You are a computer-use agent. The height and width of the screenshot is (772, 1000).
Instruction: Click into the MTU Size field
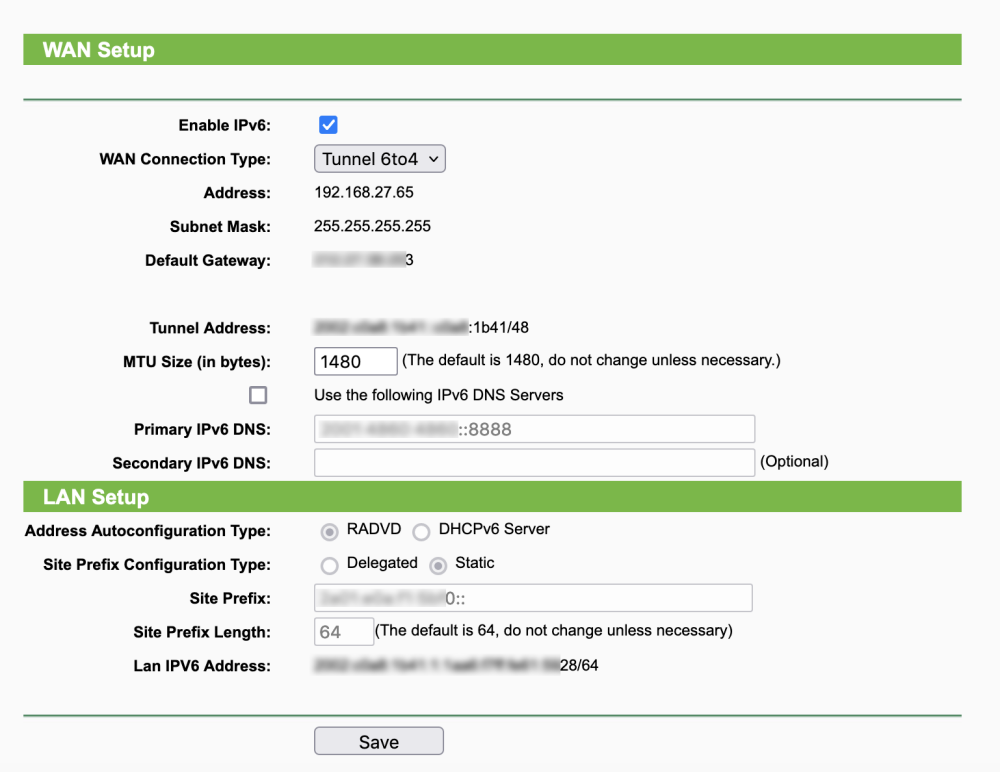coord(356,361)
